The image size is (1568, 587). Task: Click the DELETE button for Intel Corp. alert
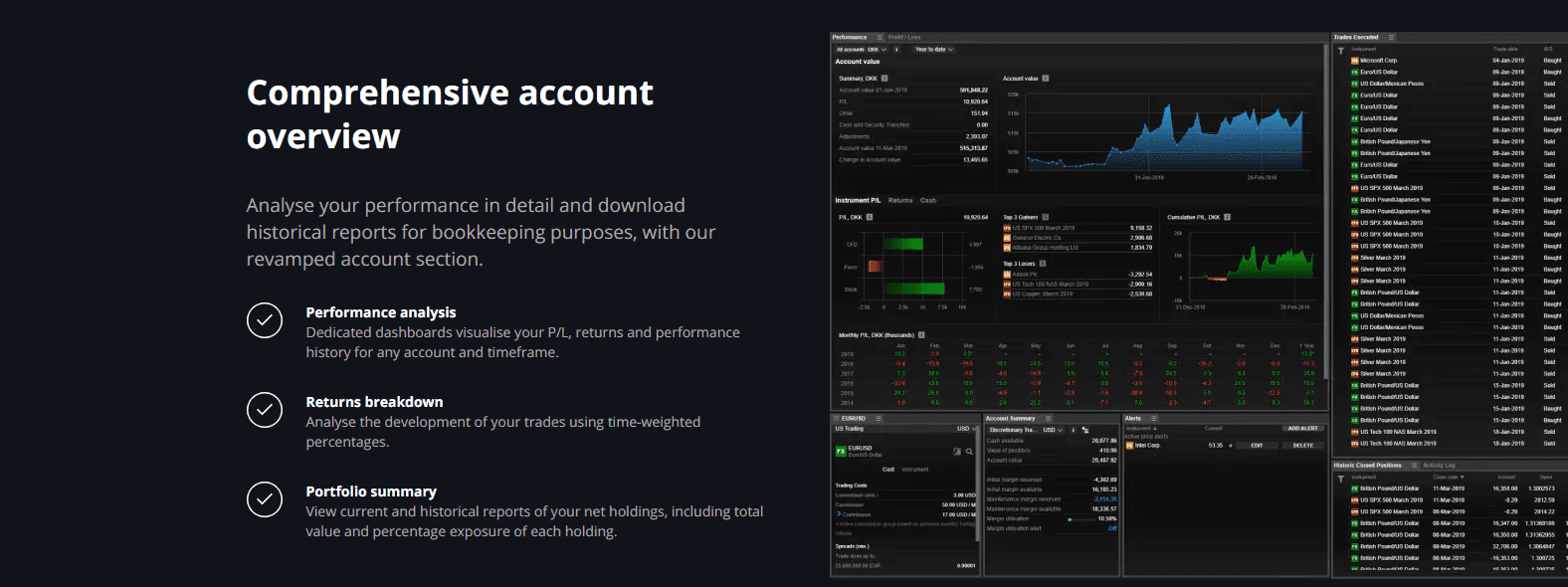(x=1303, y=446)
